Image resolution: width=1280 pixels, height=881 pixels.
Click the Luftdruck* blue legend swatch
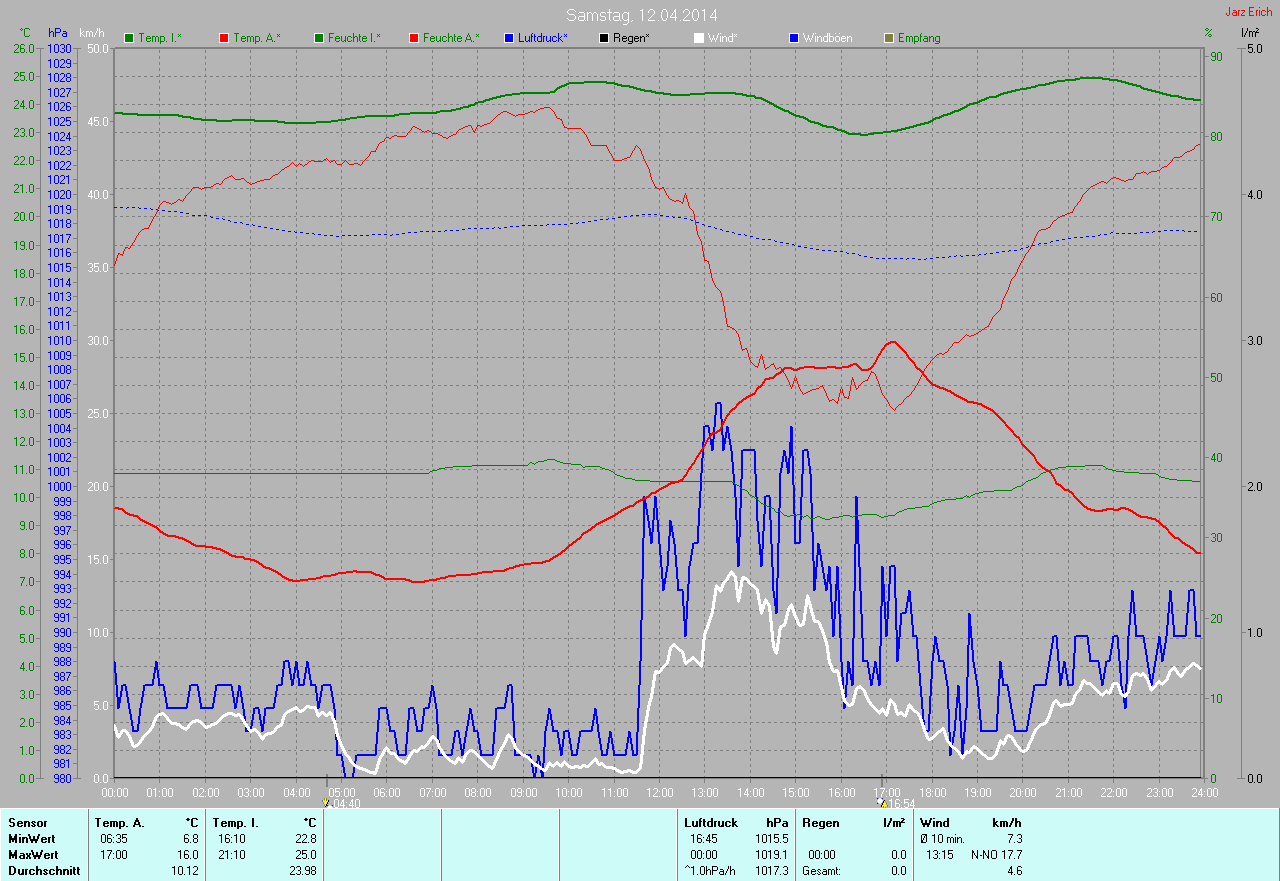(x=510, y=38)
